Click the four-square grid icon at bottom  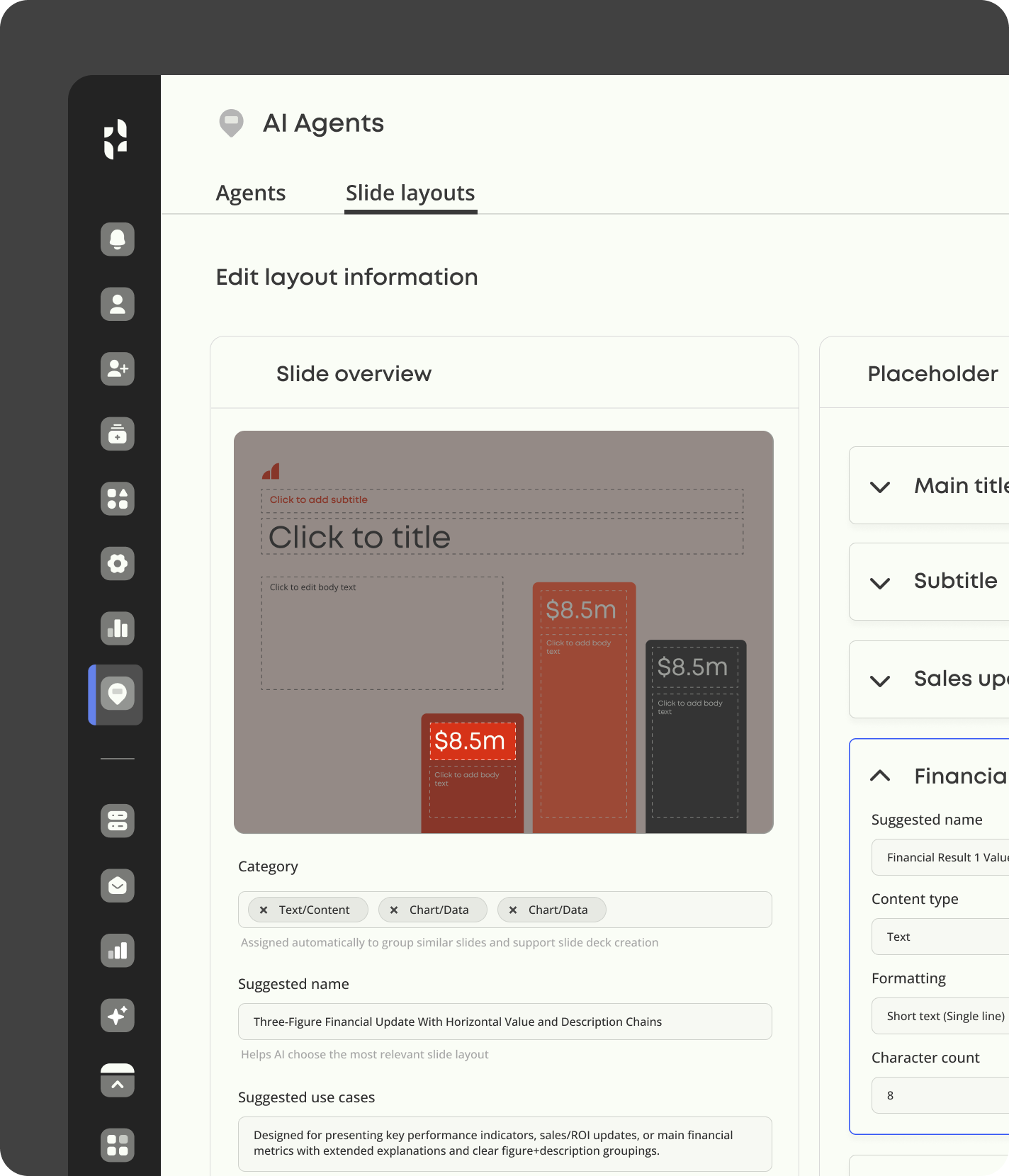click(118, 1145)
